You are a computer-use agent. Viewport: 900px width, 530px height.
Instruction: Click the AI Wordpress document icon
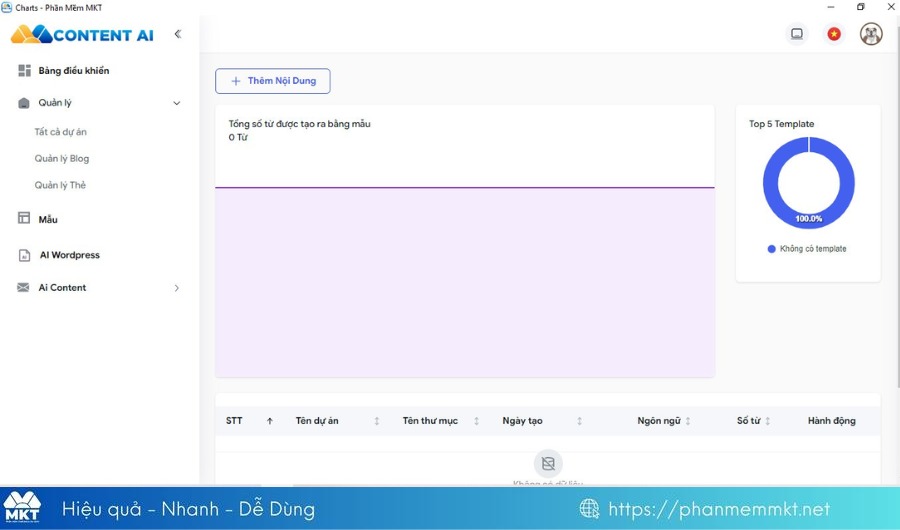[24, 255]
